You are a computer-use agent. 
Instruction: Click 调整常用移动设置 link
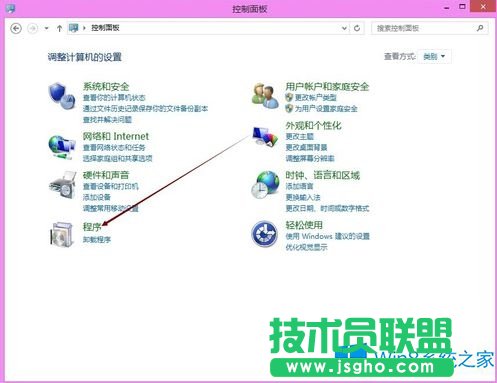(110, 208)
